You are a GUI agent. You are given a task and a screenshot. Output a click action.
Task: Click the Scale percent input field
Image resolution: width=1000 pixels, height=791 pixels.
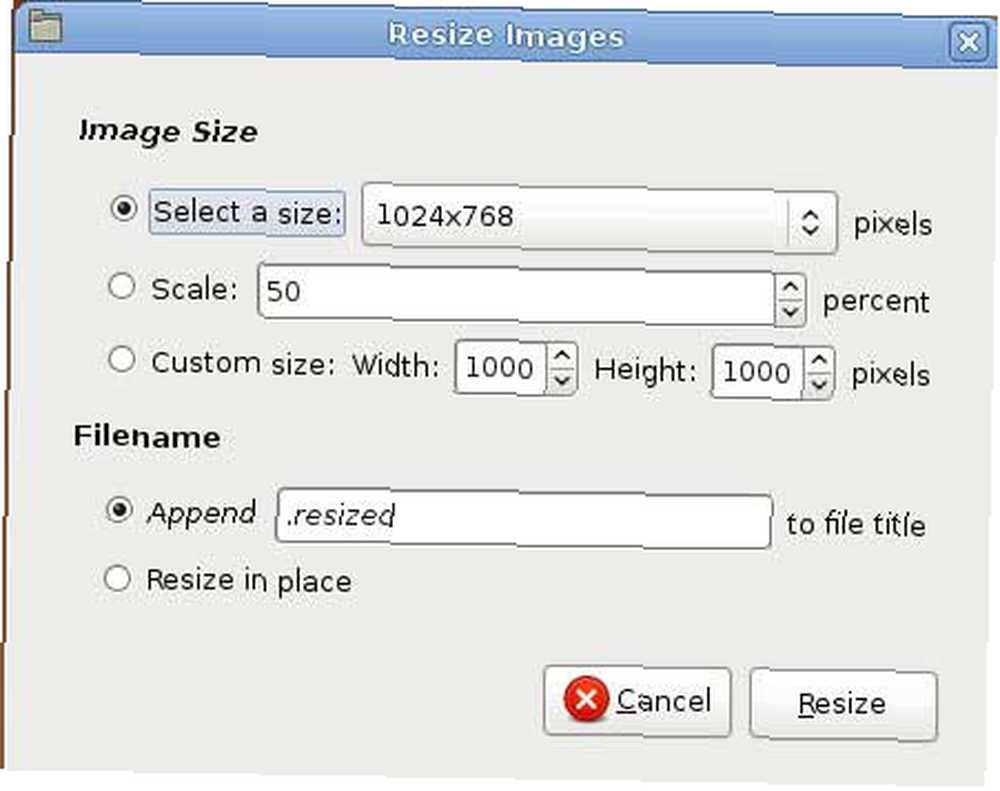pyautogui.click(x=517, y=295)
